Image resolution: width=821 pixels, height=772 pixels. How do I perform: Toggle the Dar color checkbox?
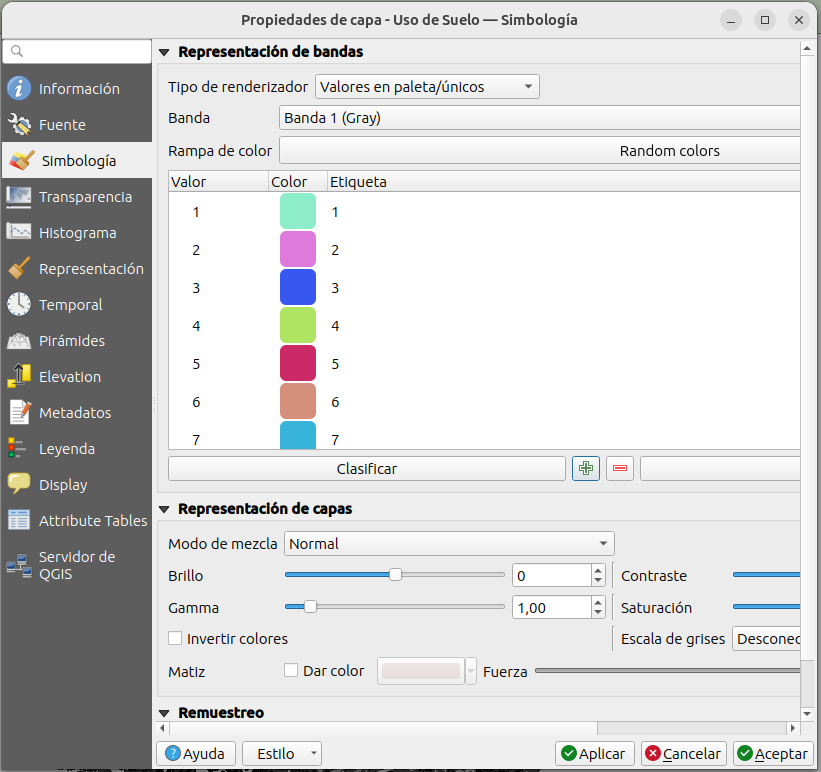click(x=291, y=671)
